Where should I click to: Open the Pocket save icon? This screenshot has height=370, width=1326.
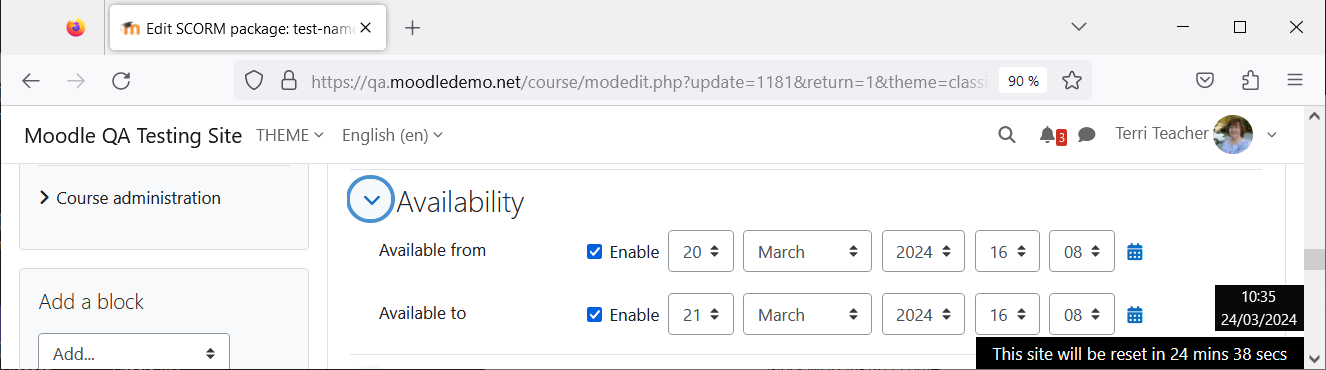coord(1206,81)
